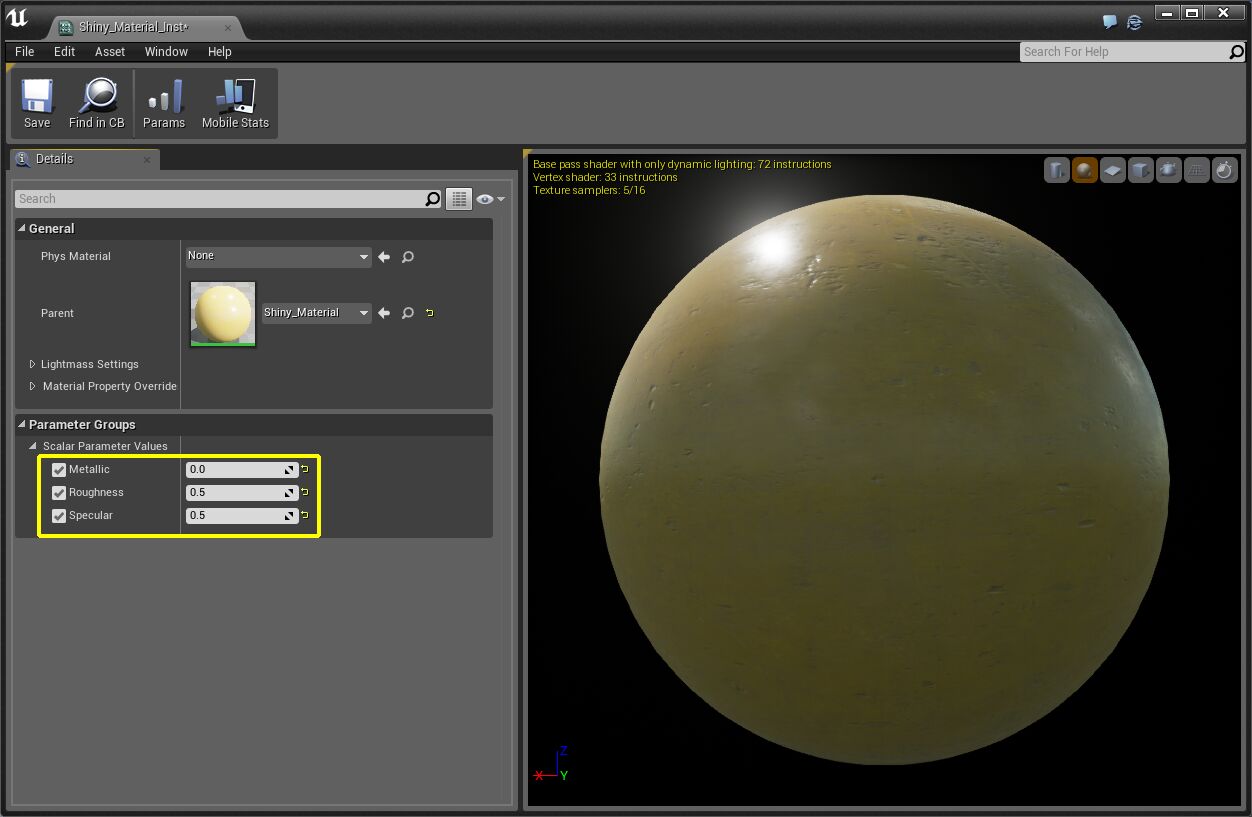1252x817 pixels.
Task: Switch preview mesh to cylinder shape
Action: 1057,171
